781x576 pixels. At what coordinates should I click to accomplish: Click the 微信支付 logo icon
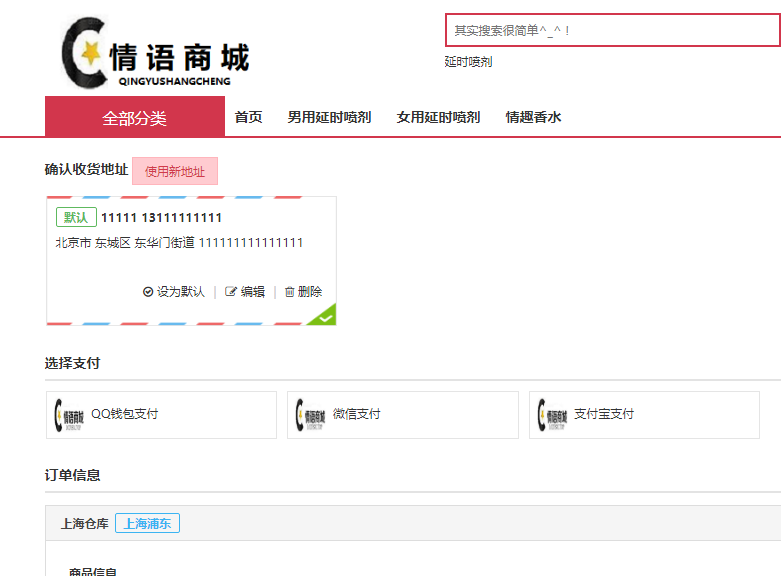(310, 415)
